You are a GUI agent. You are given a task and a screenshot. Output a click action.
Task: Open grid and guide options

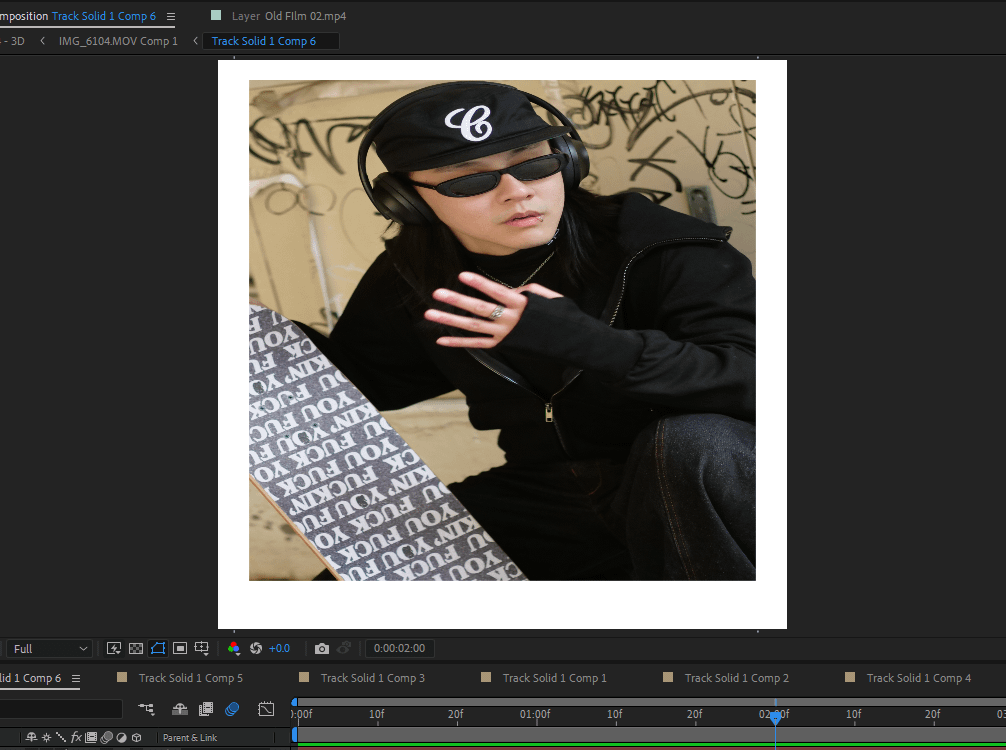[x=202, y=648]
